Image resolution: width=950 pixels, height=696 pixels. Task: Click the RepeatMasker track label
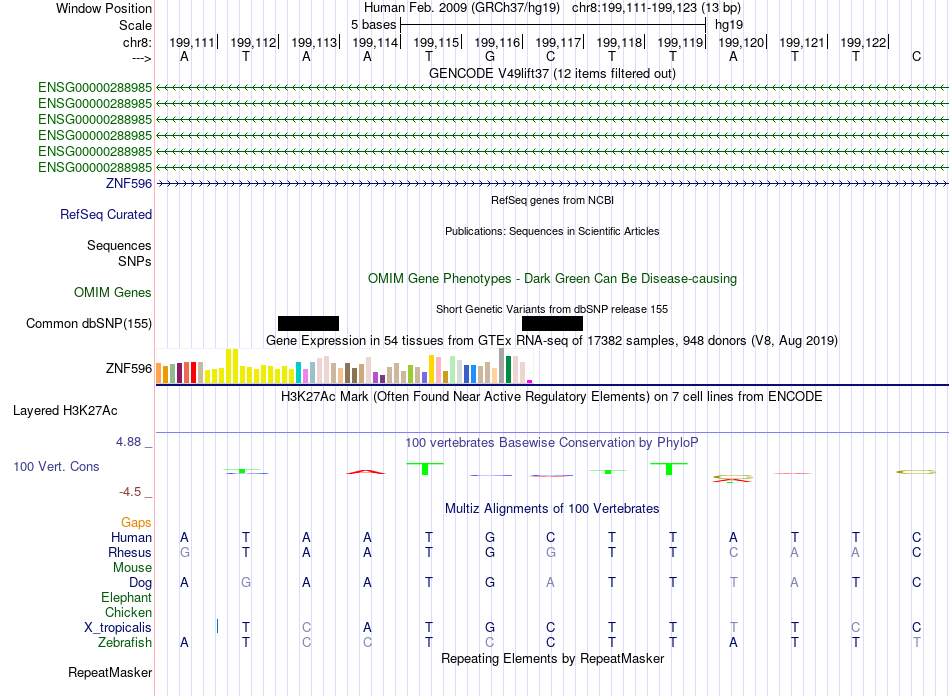tap(110, 672)
